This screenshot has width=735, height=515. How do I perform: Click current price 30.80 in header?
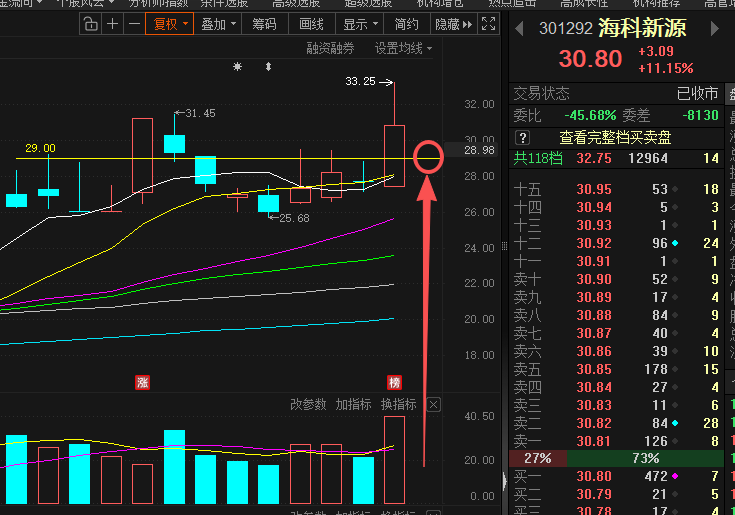pos(590,59)
